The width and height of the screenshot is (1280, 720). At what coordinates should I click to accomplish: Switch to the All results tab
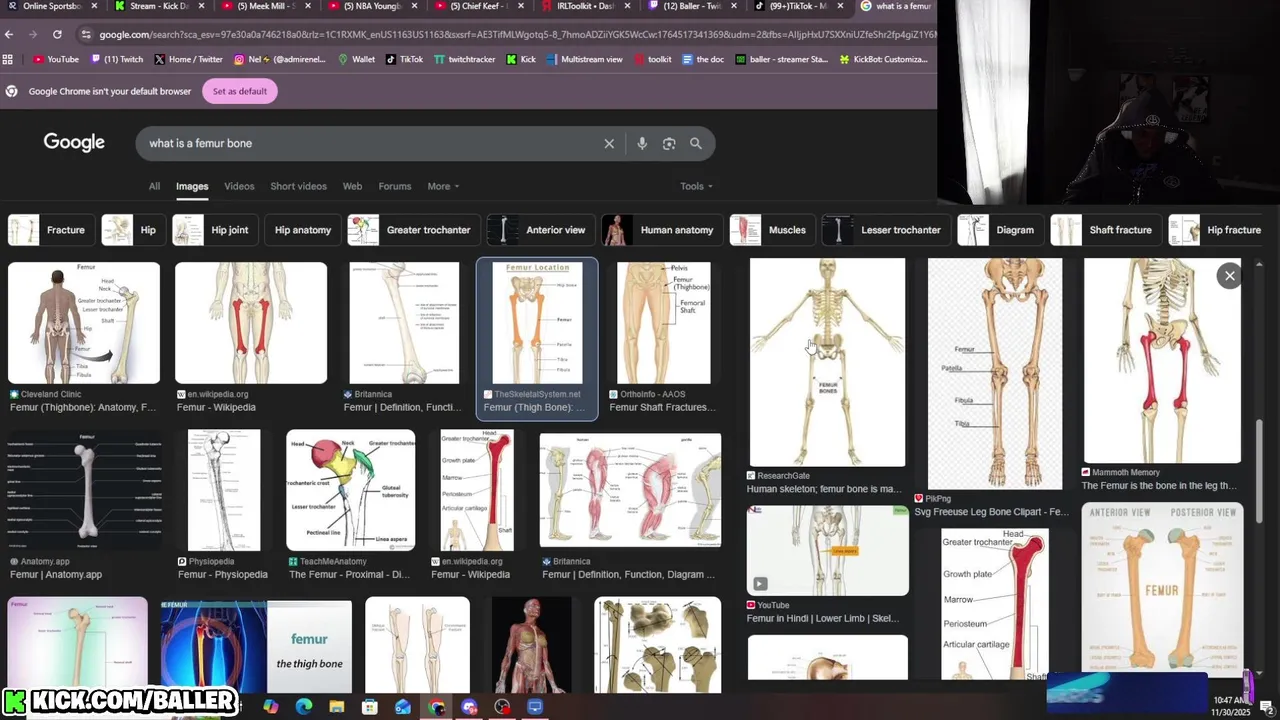(154, 186)
